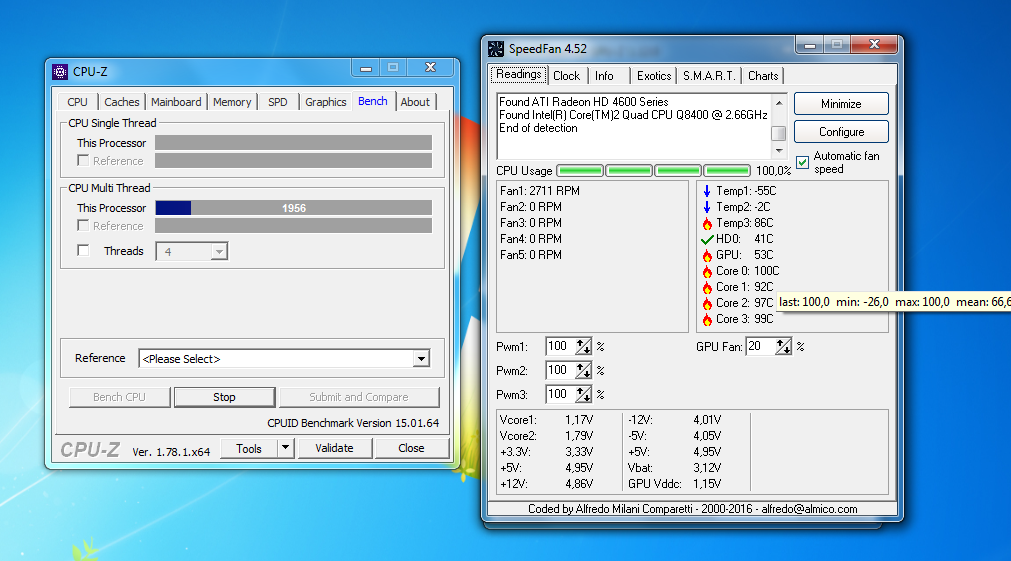The image size is (1011, 561).
Task: Select the Bench tab
Action: point(373,101)
